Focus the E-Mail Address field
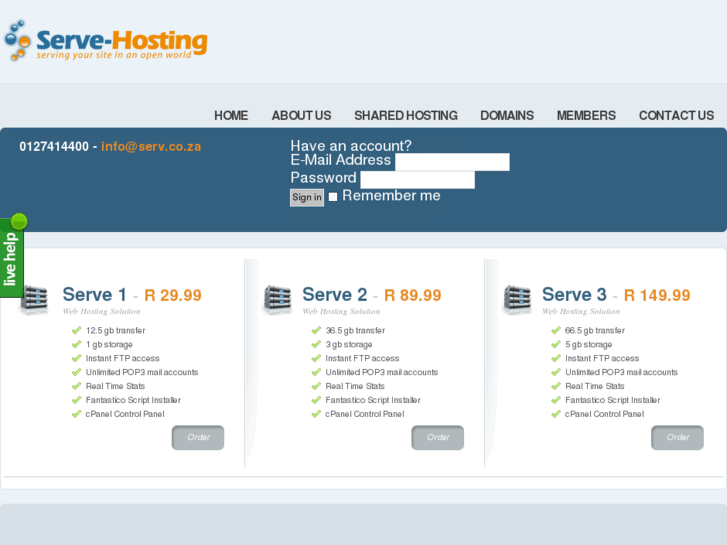 point(452,162)
